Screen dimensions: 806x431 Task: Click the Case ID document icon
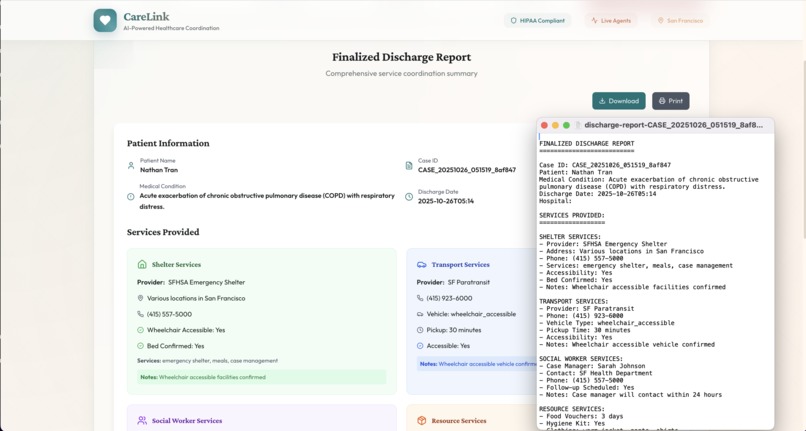click(409, 166)
